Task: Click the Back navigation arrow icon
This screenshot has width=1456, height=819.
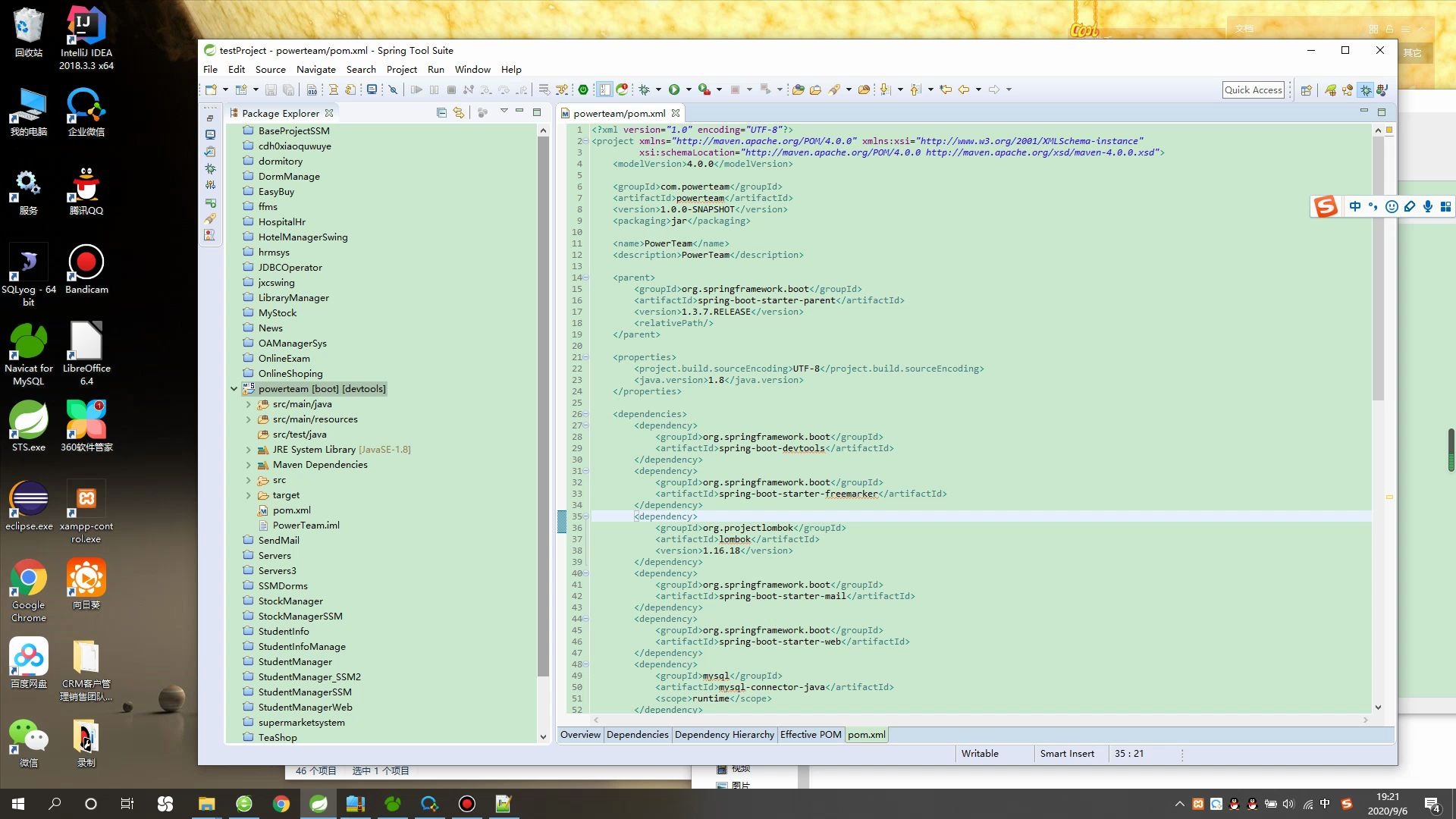Action: coord(964,89)
